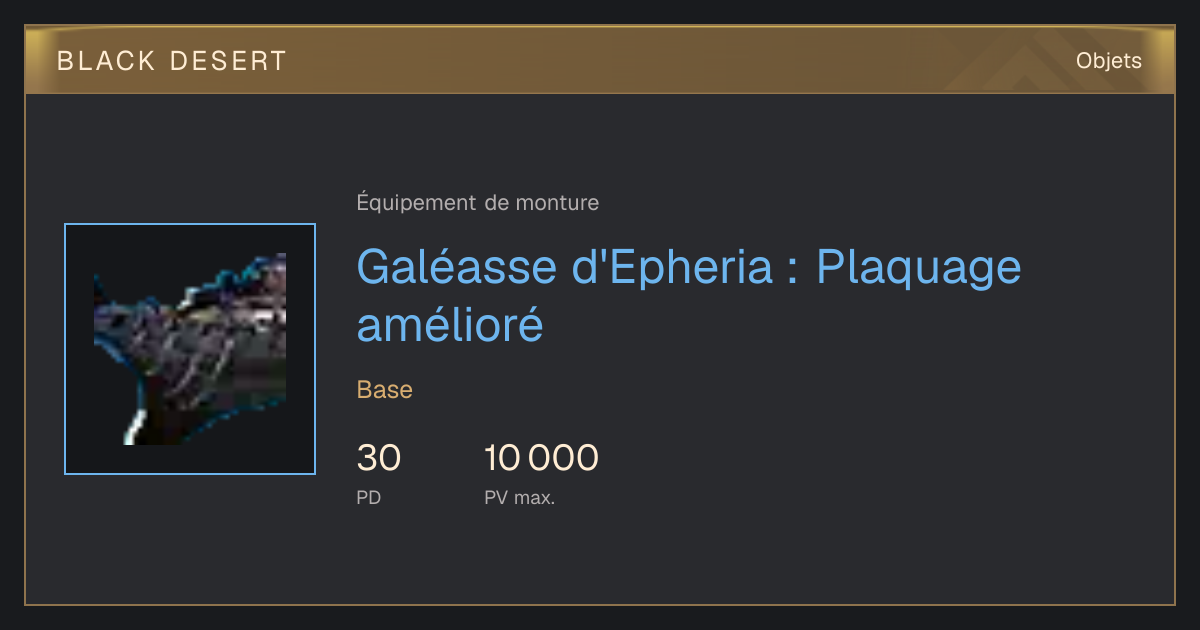
Task: Click the blue-colored item title text
Action: pos(689,296)
